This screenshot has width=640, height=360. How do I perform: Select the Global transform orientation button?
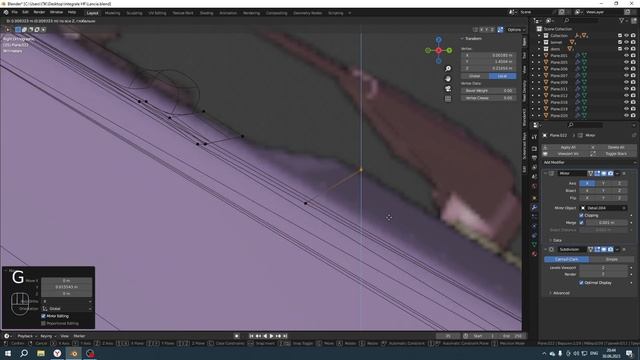click(x=475, y=76)
